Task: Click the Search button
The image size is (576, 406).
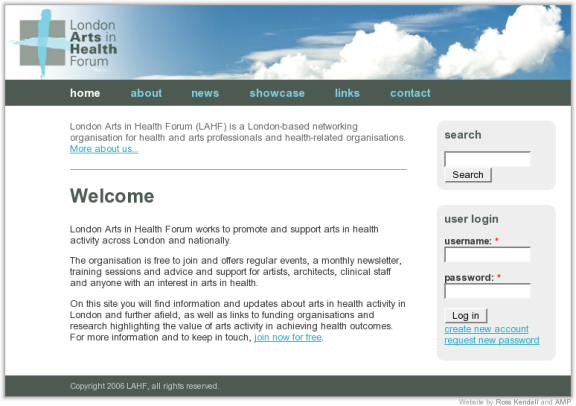Action: (468, 175)
